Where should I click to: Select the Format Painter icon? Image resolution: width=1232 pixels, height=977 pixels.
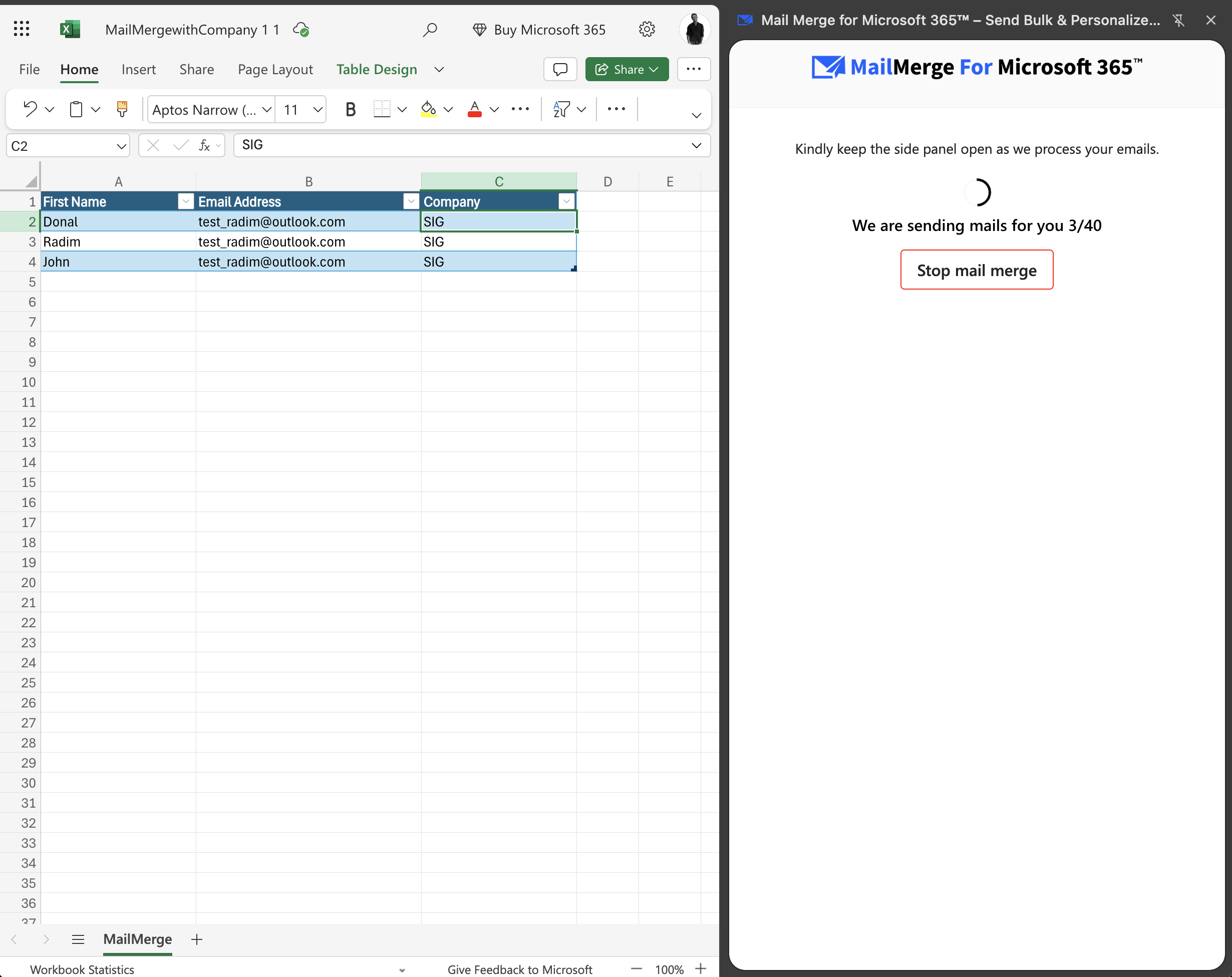click(x=122, y=109)
